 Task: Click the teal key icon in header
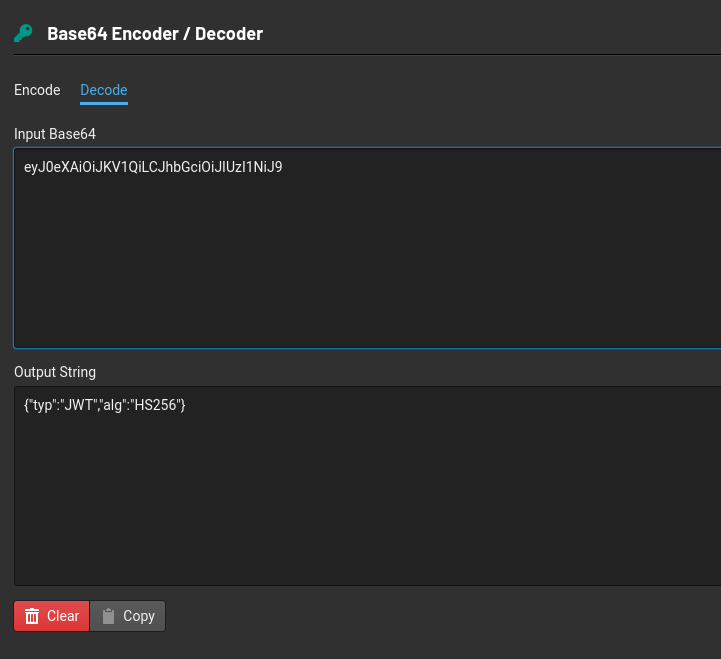[x=23, y=34]
